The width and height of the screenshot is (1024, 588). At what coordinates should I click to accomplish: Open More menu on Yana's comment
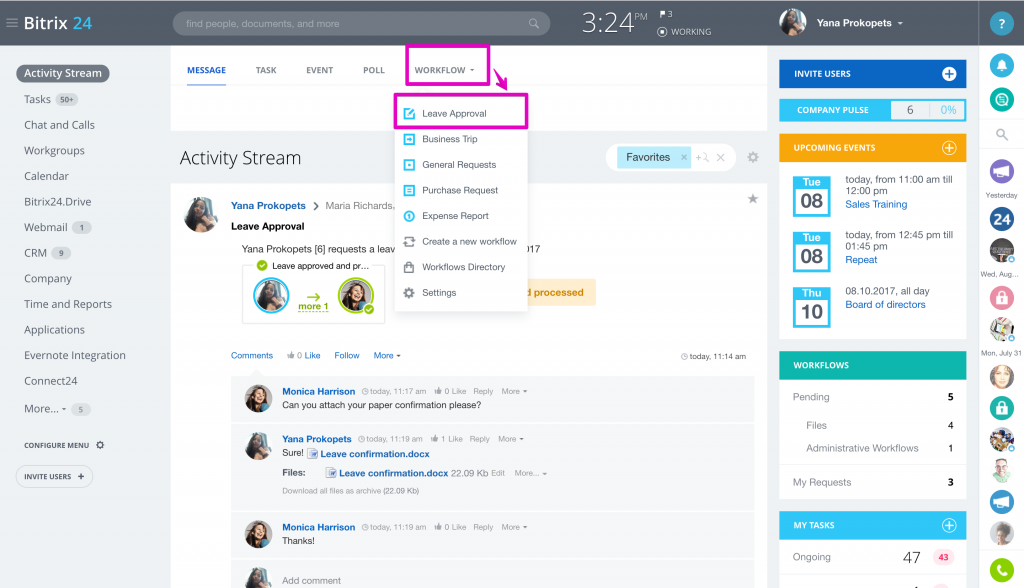pyautogui.click(x=511, y=439)
